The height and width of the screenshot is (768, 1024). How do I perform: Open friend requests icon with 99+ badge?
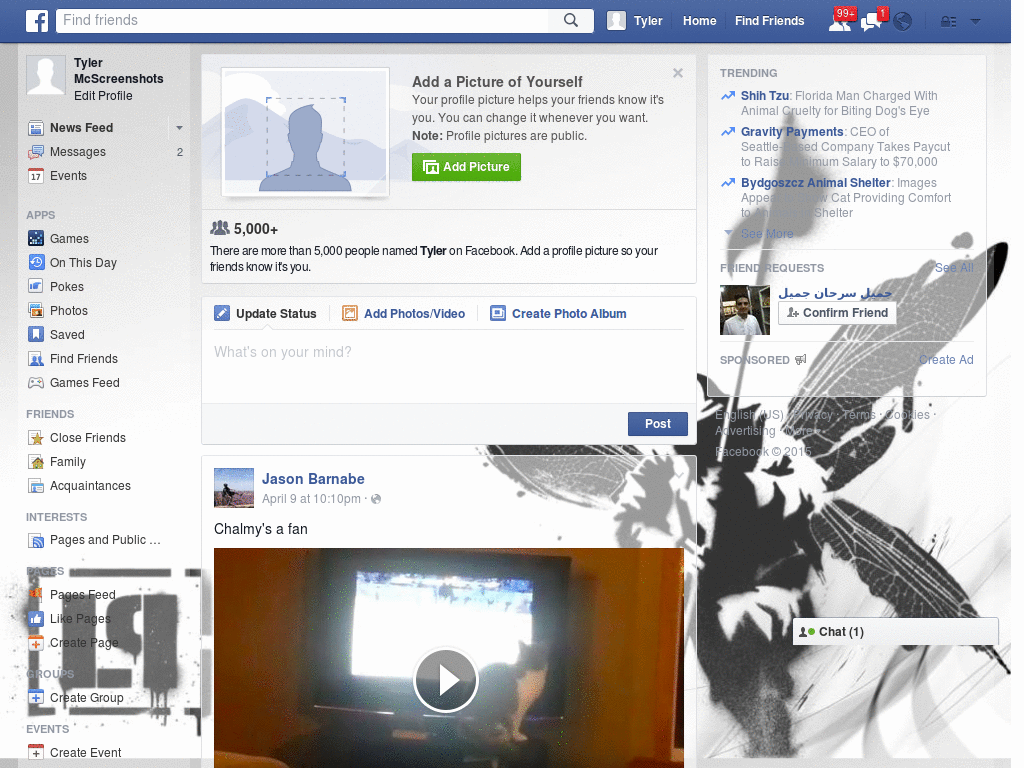(840, 22)
